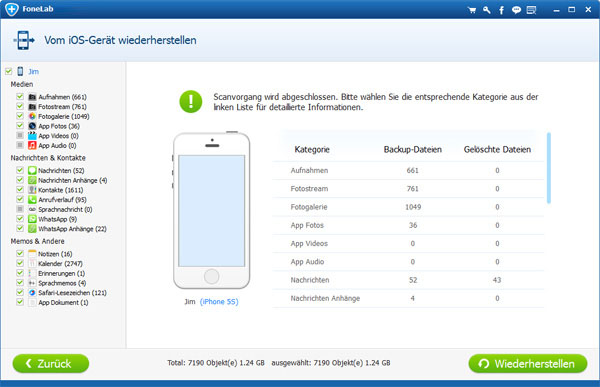Click the Gelöschte Dateien column header
The image size is (600, 387).
click(497, 149)
